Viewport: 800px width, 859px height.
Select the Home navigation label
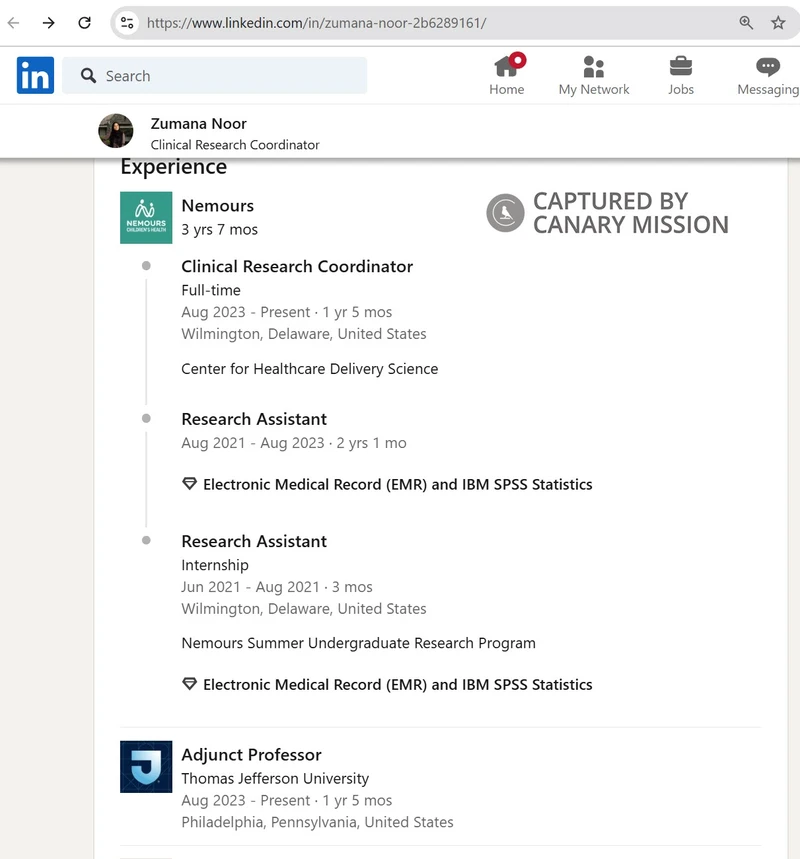[507, 89]
